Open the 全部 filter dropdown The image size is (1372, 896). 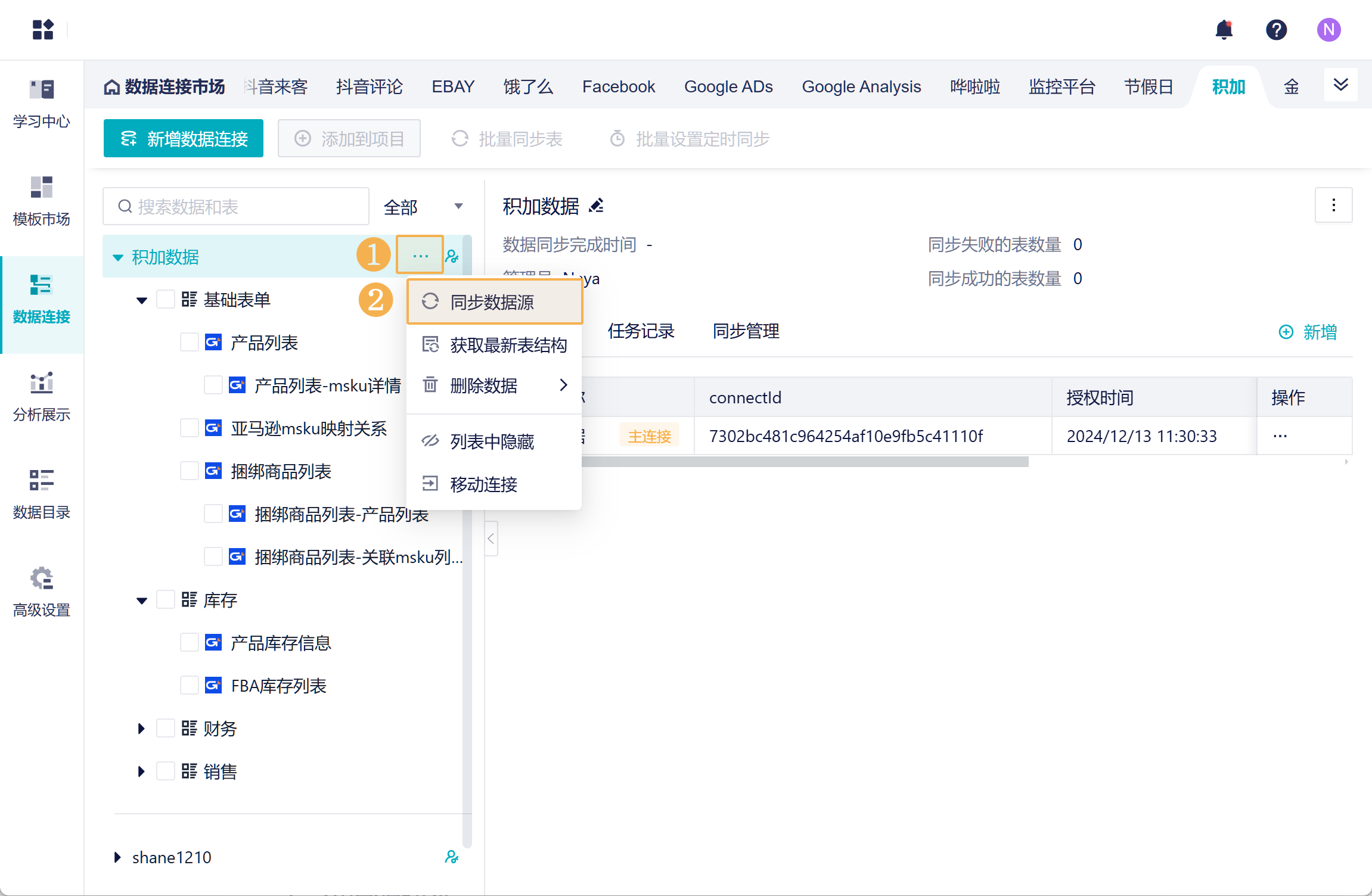click(423, 207)
